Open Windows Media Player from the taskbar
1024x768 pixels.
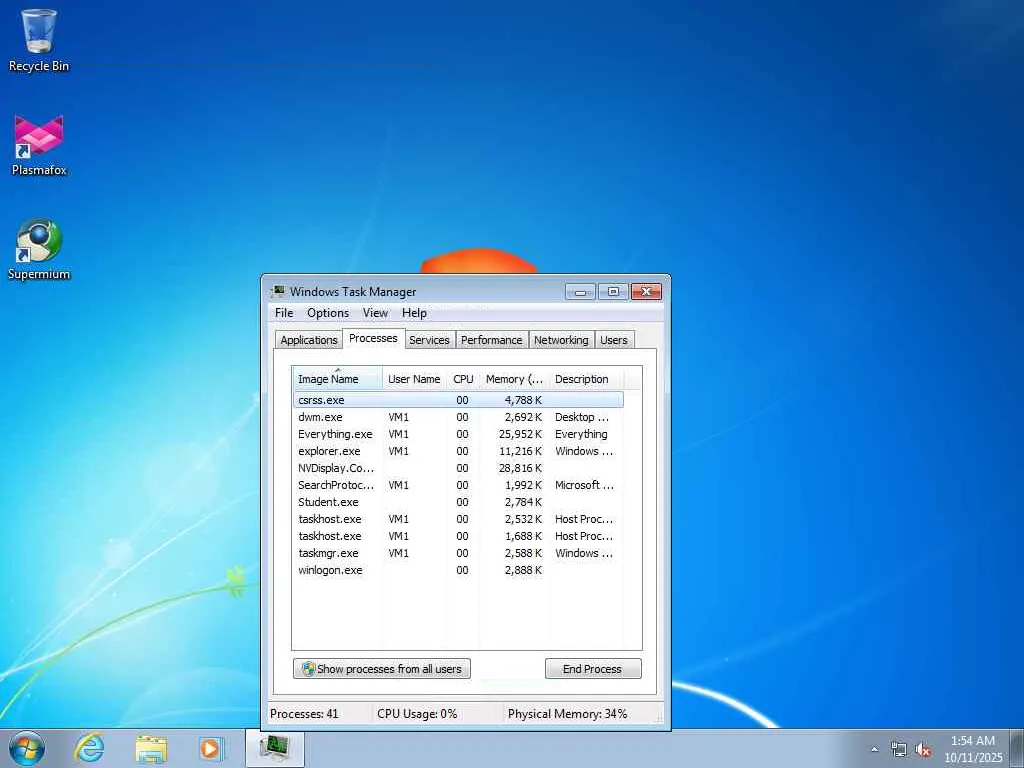point(211,748)
